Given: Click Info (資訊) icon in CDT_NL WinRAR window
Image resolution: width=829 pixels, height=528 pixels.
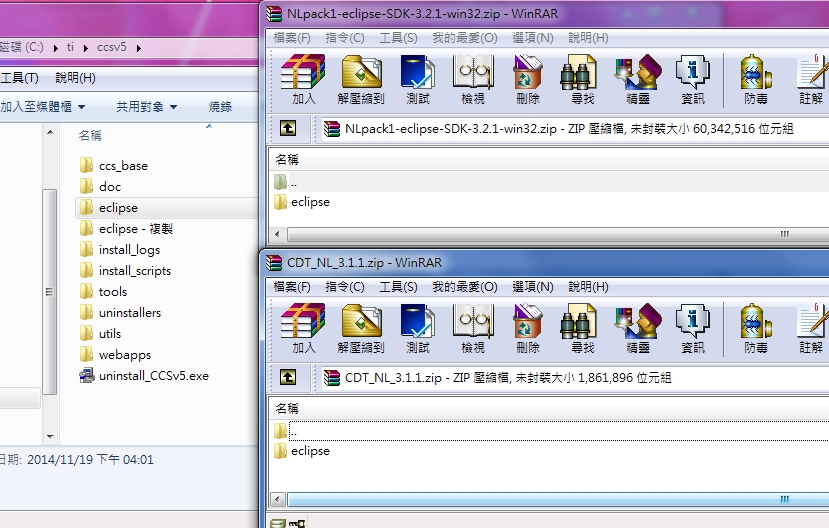Looking at the screenshot, I should point(693,328).
